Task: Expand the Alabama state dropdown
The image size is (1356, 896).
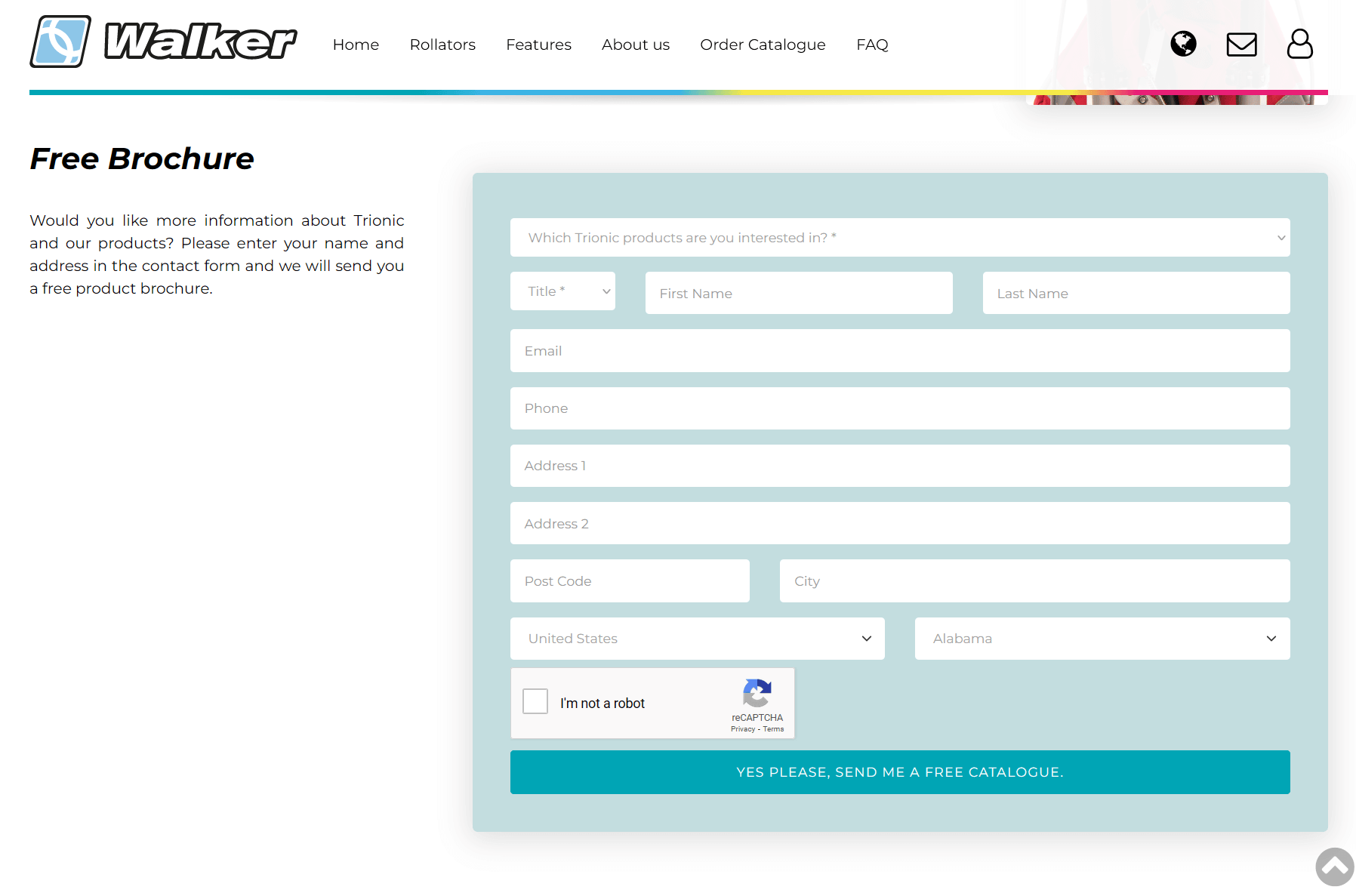Action: [x=1102, y=639]
